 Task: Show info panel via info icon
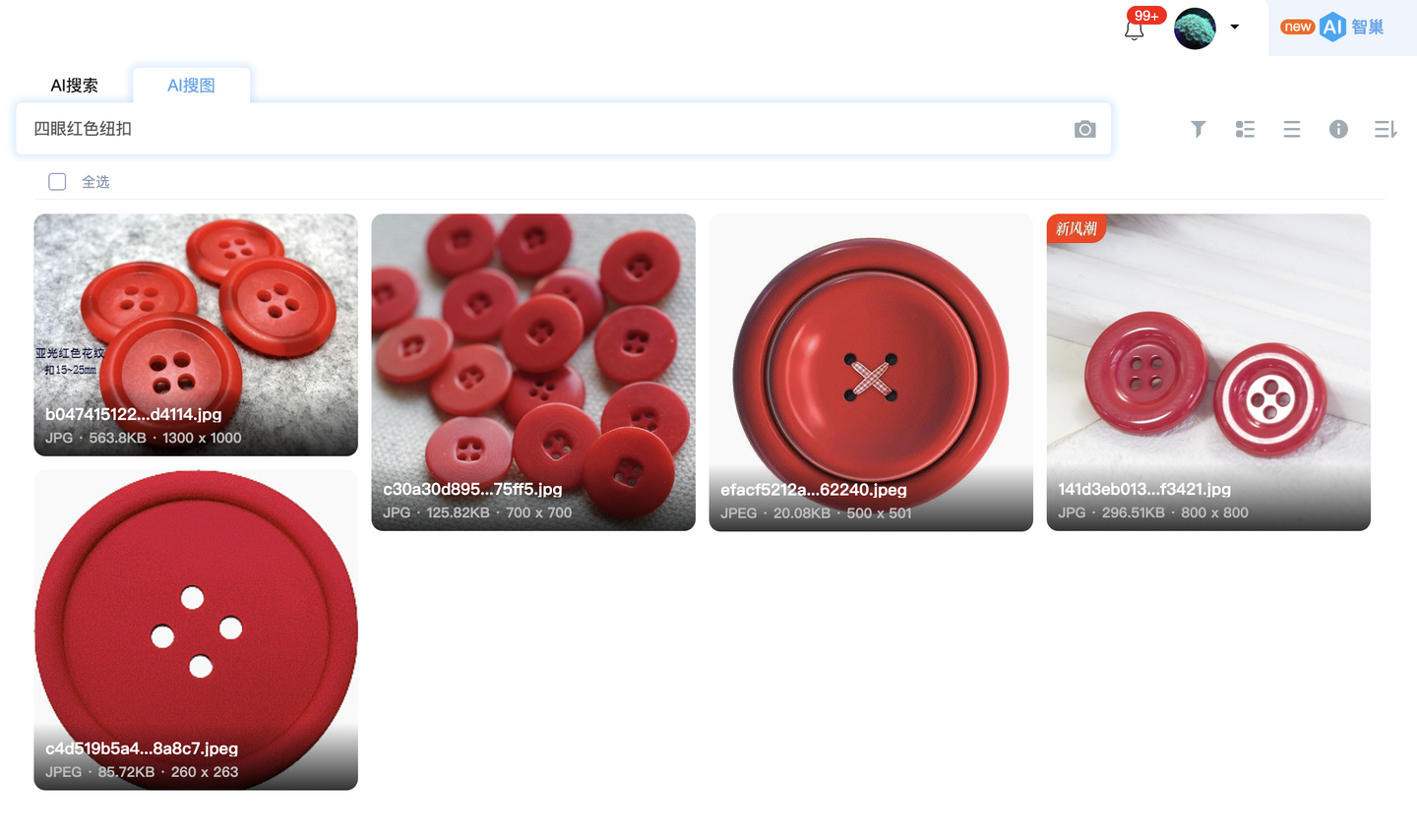(x=1338, y=129)
